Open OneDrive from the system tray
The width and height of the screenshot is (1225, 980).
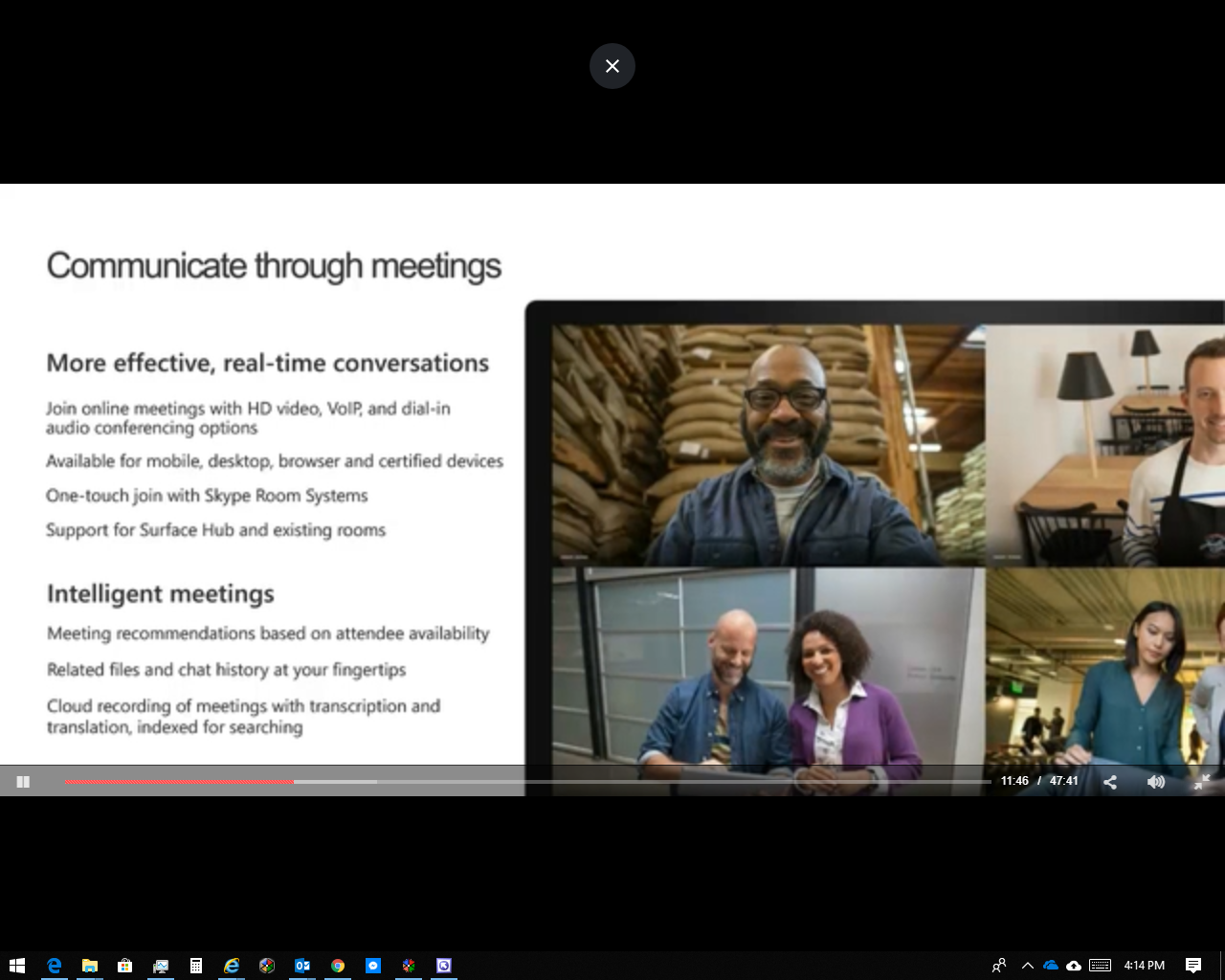tap(1051, 966)
